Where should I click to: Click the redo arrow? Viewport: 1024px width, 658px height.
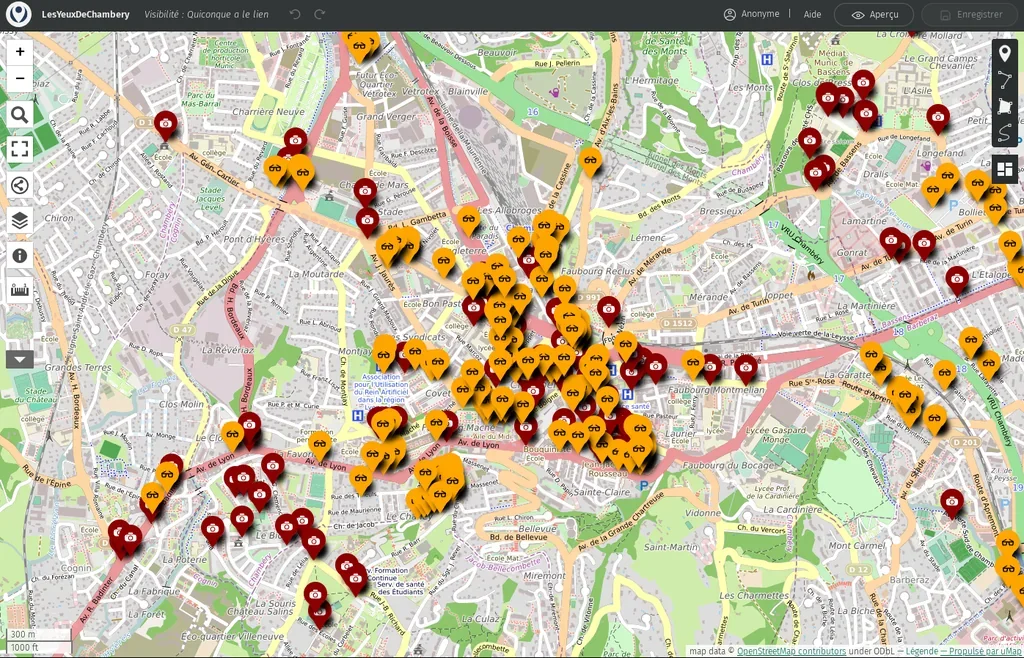[x=320, y=14]
